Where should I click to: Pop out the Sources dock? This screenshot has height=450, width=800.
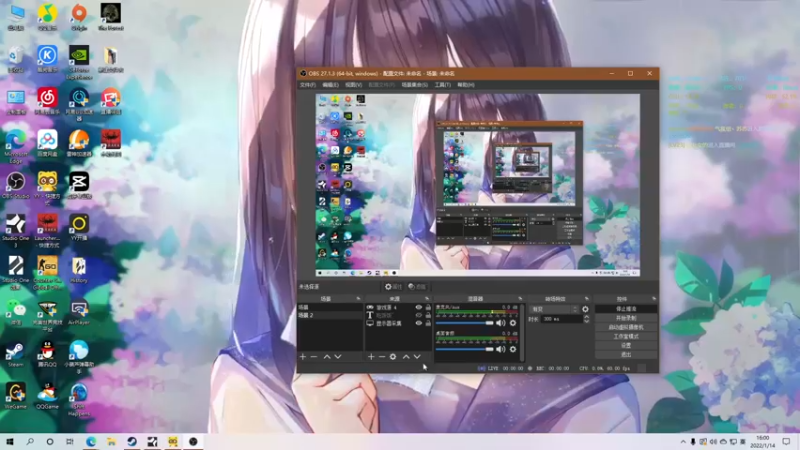[x=427, y=298]
